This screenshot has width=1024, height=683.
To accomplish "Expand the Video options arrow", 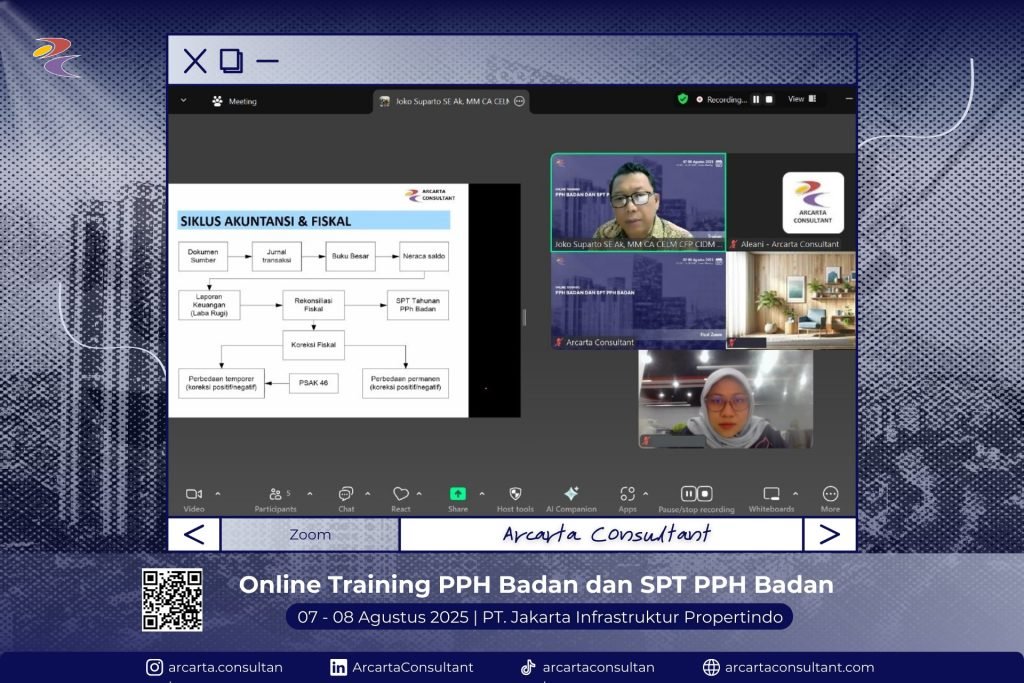I will click(x=218, y=493).
